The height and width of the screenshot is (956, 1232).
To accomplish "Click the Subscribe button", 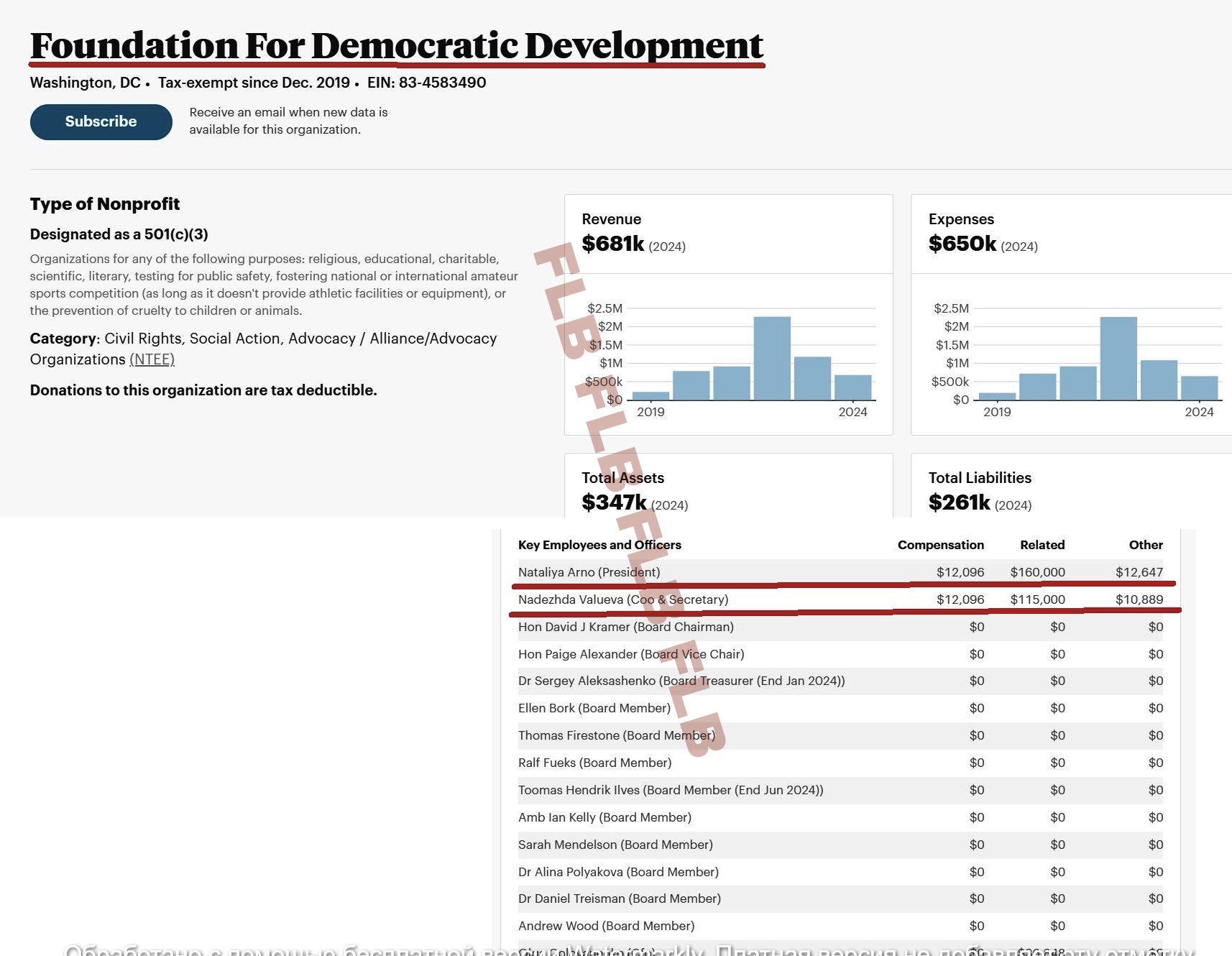I will (101, 121).
